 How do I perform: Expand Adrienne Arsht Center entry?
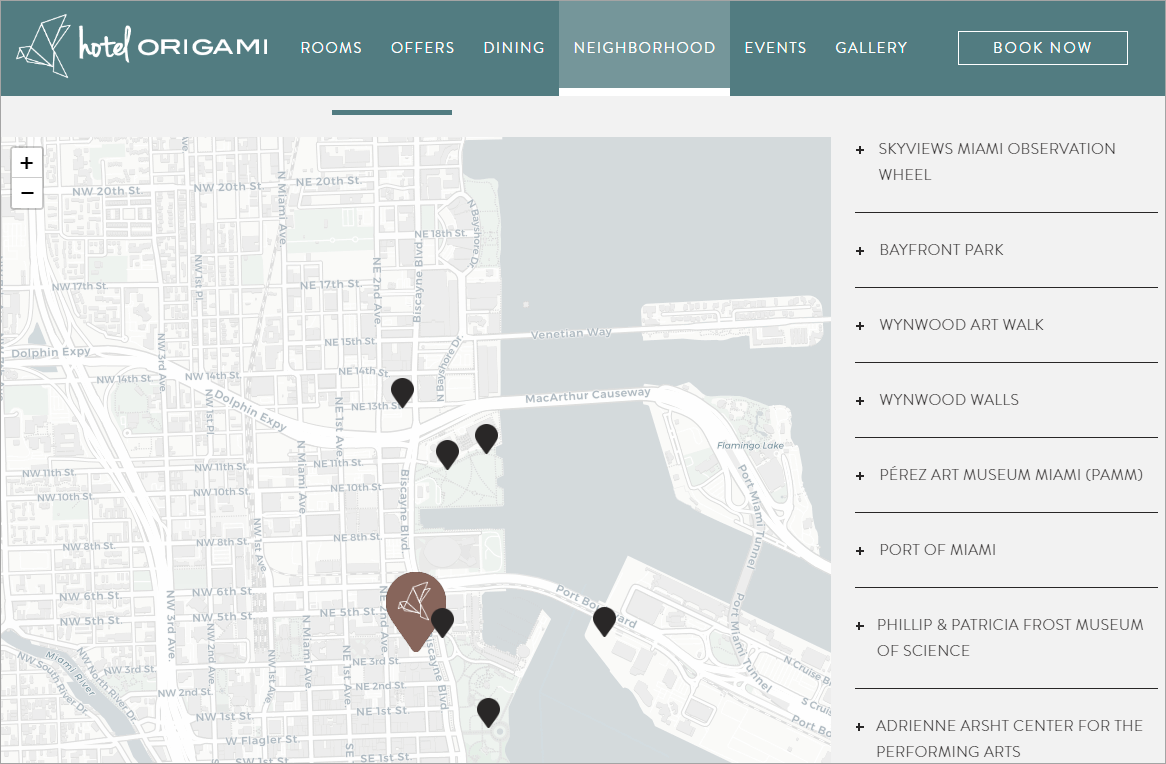click(x=1006, y=738)
